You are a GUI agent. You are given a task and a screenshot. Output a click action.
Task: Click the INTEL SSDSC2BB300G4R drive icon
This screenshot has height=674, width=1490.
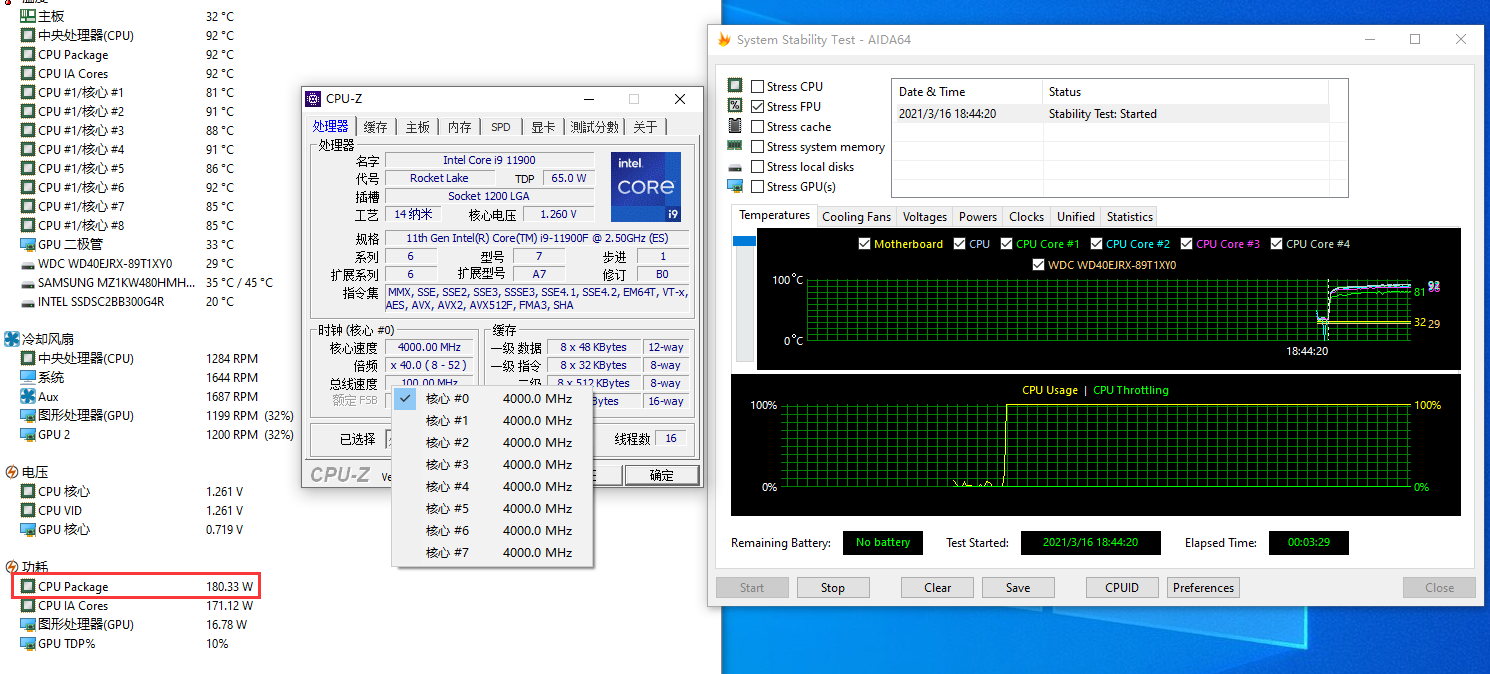[x=28, y=301]
